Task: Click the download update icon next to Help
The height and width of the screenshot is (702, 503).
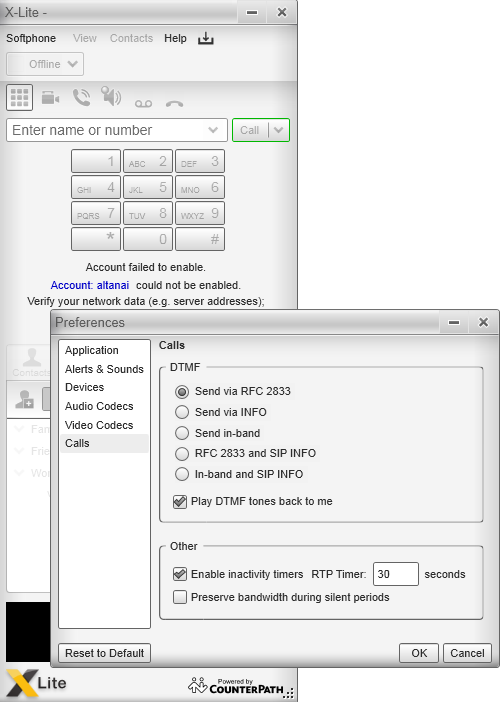Action: pos(205,39)
